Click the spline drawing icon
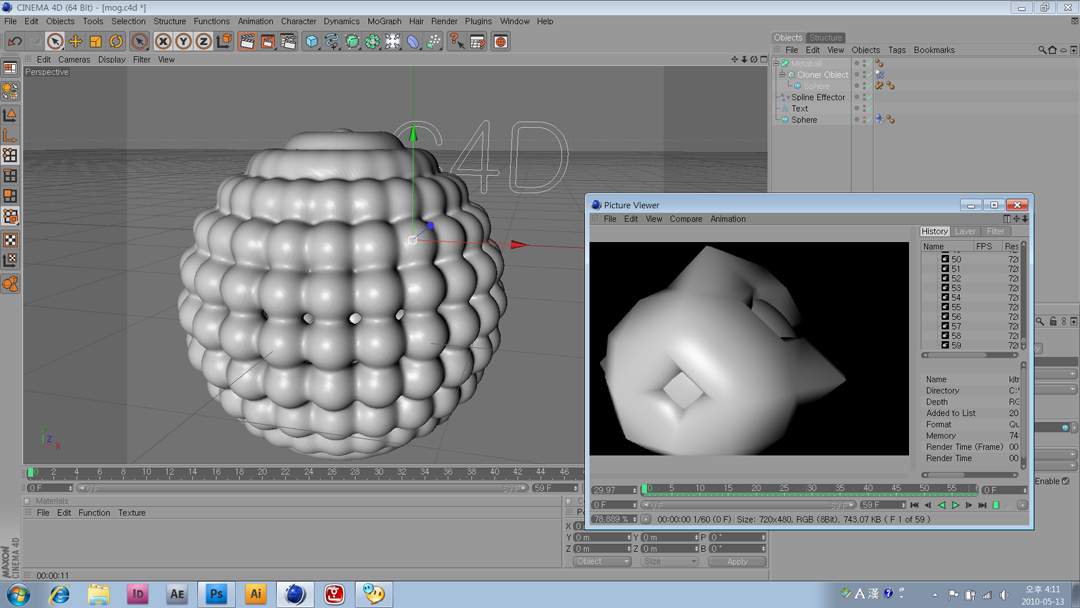This screenshot has height=608, width=1080. click(x=332, y=42)
